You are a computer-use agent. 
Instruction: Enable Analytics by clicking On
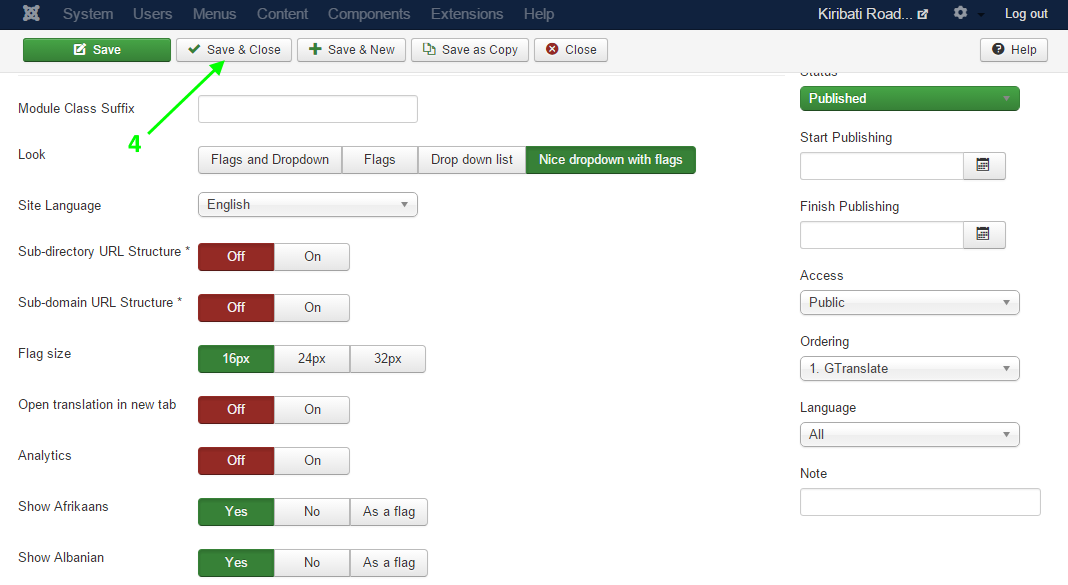[312, 461]
